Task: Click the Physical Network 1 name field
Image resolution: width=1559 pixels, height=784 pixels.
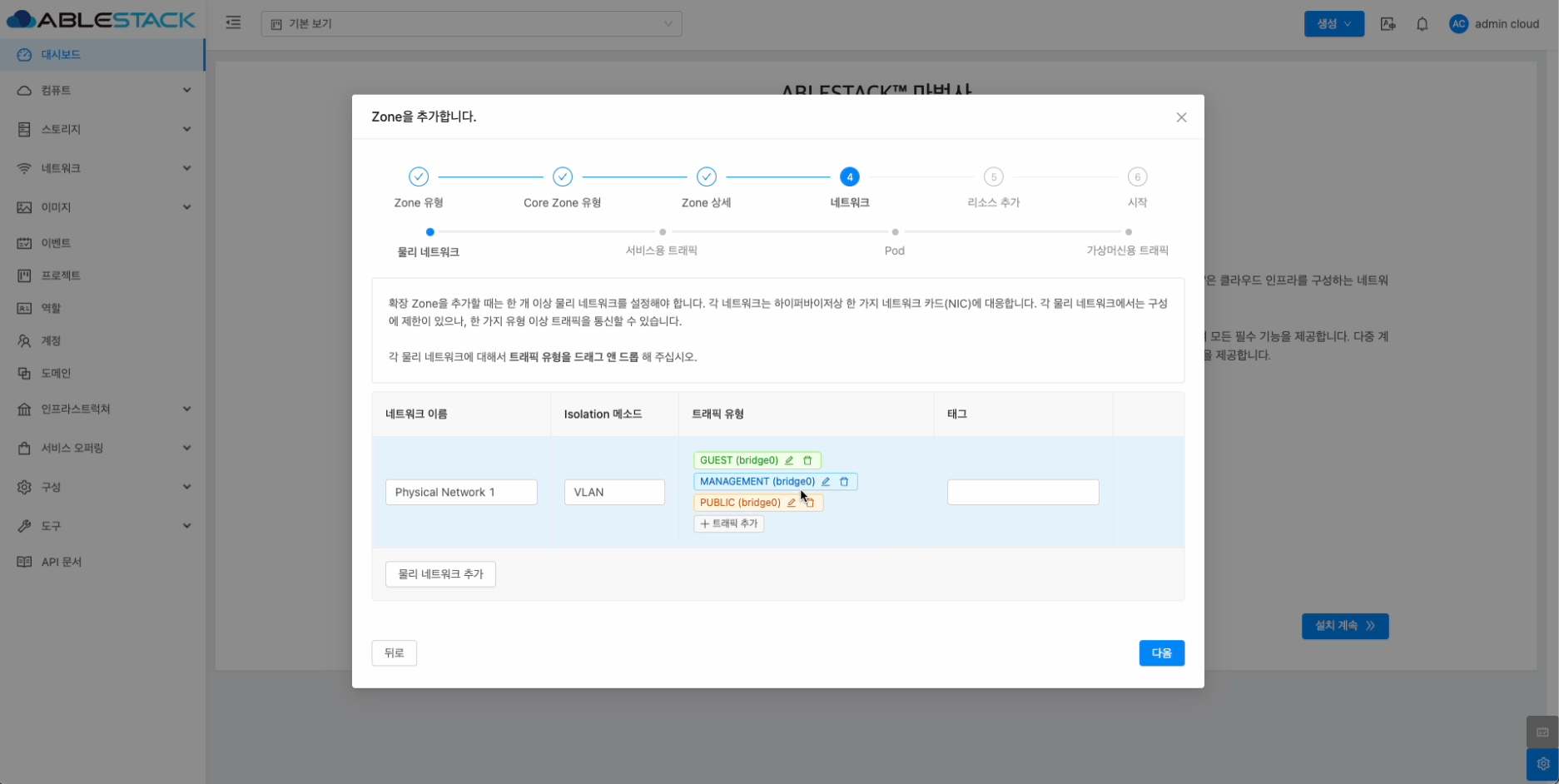Action: click(461, 492)
